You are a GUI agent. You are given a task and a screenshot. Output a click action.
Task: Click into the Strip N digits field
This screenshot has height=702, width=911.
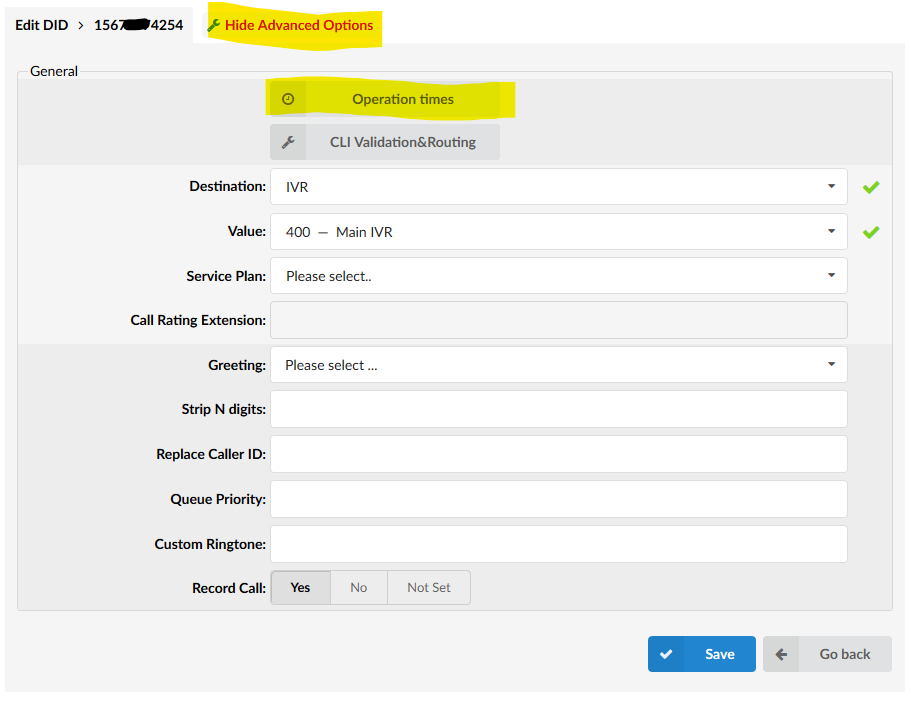point(558,409)
